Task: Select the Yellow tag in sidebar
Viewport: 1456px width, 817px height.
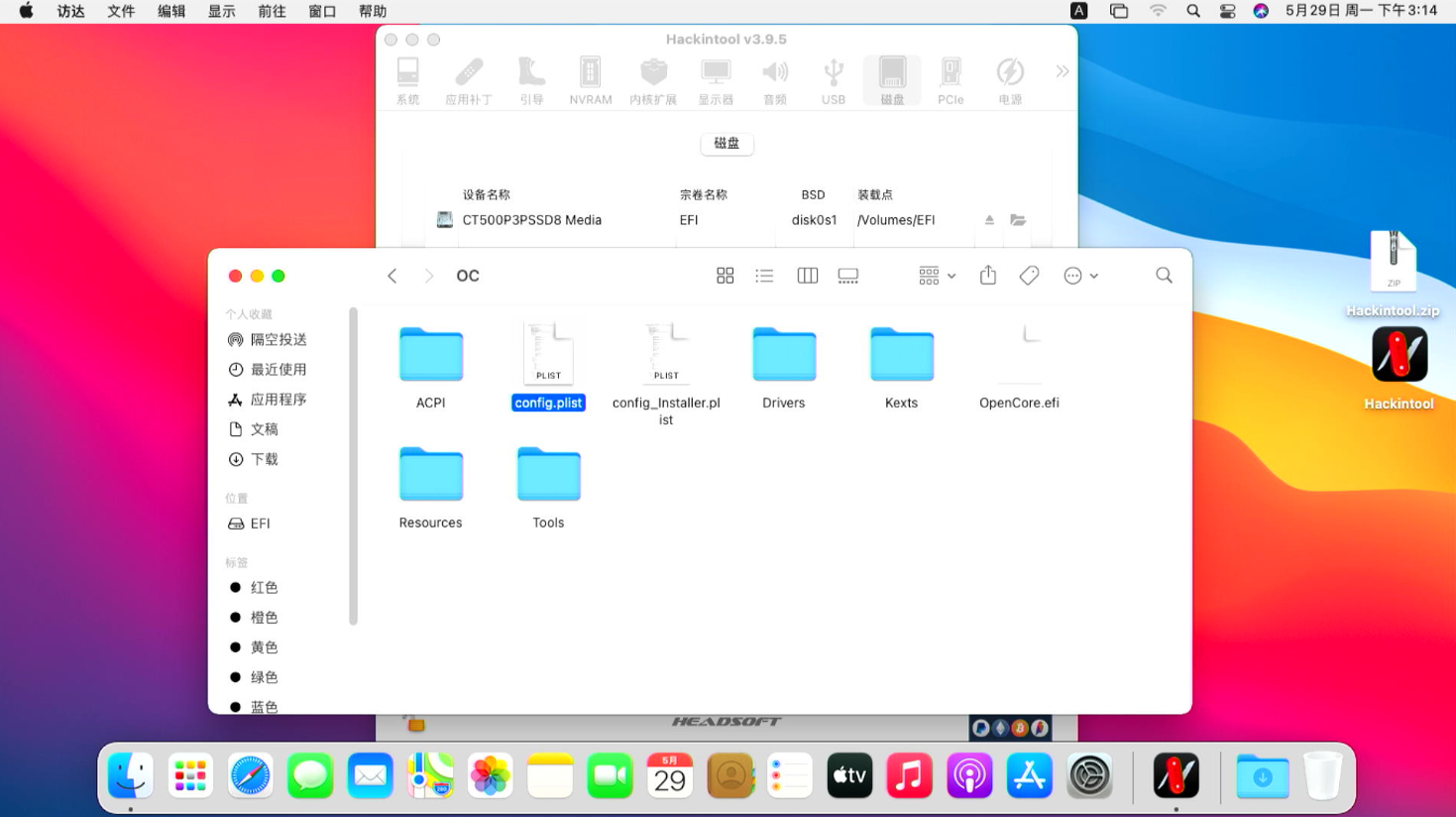Action: coord(255,646)
